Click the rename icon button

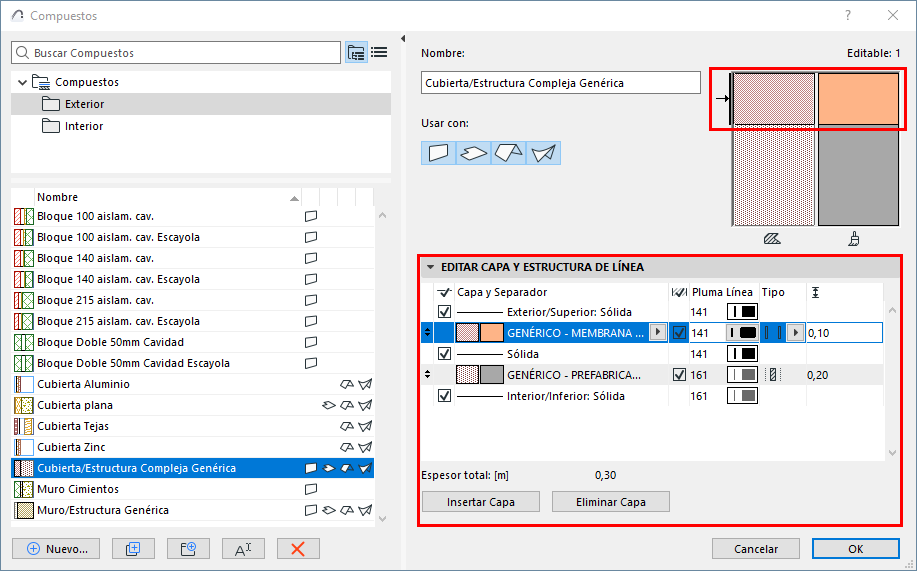click(243, 549)
